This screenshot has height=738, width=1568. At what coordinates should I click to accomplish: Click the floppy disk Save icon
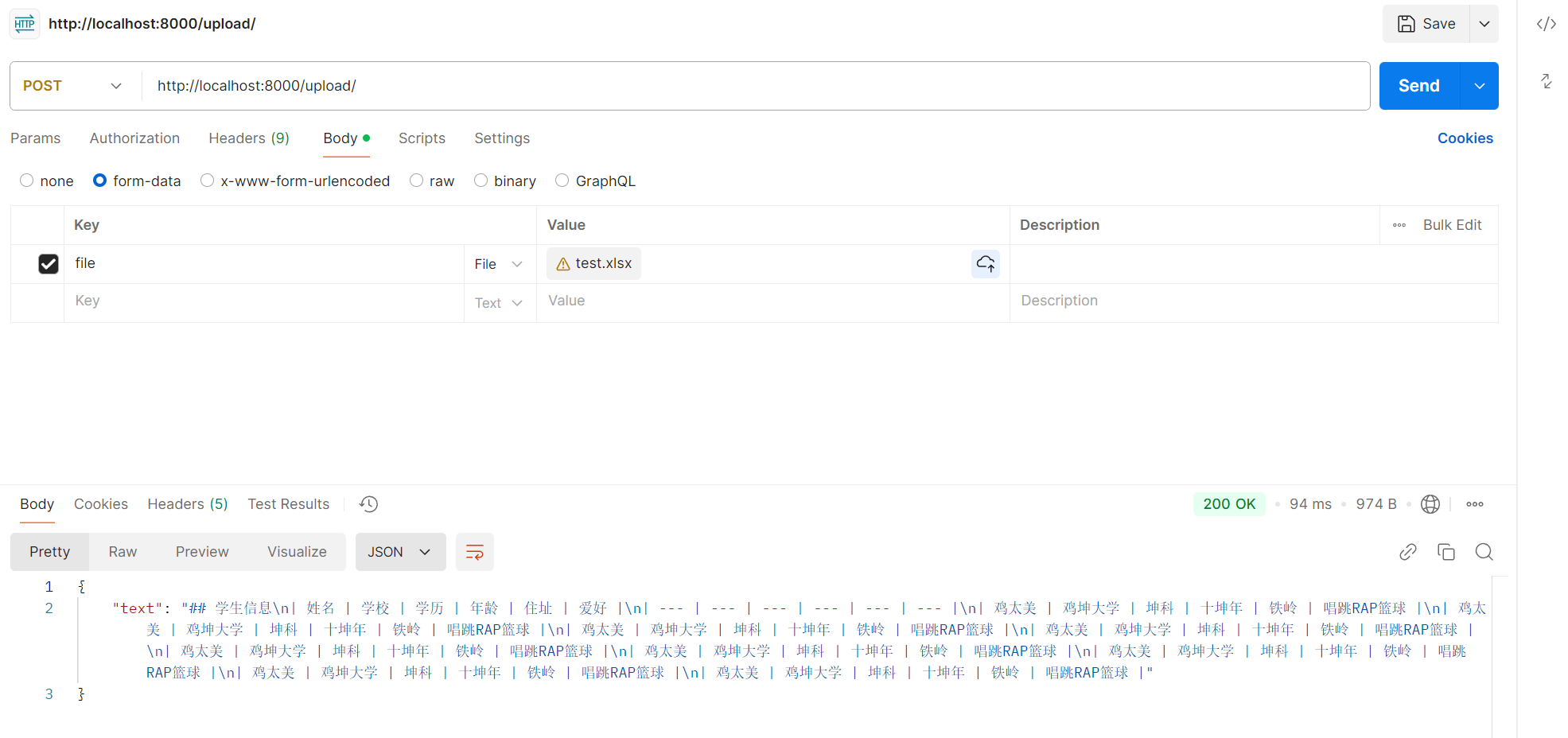tap(1407, 24)
